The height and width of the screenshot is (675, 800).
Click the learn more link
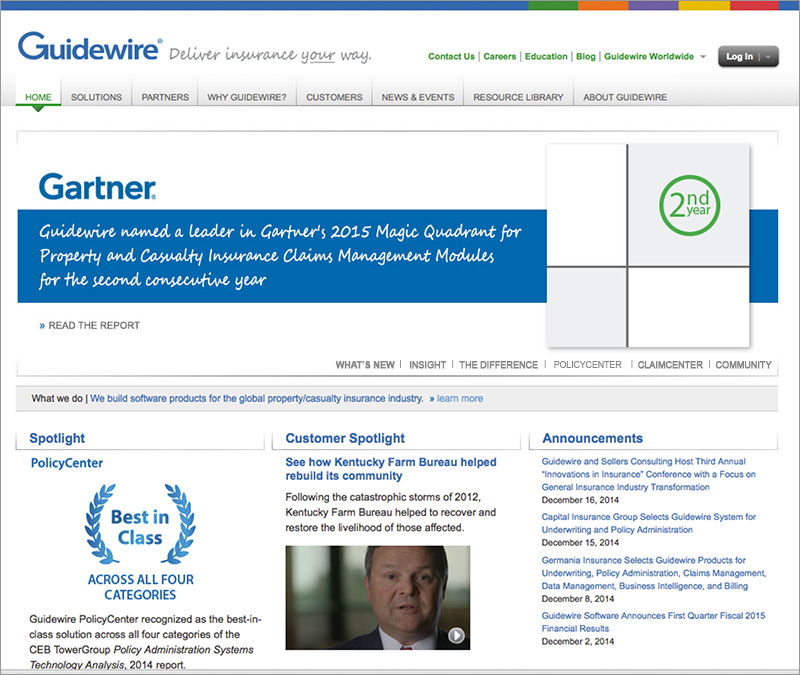tap(460, 398)
